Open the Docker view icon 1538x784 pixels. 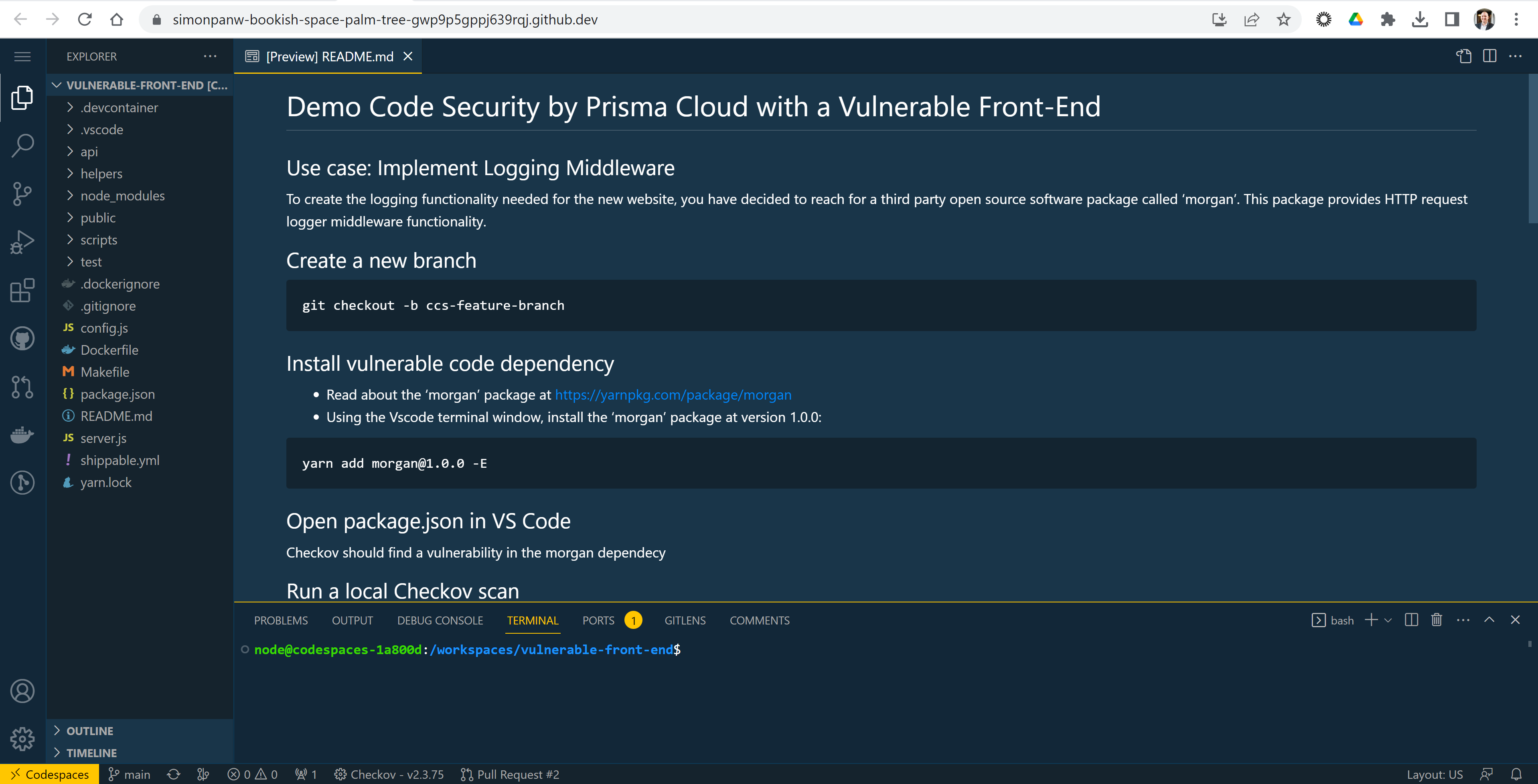pyautogui.click(x=22, y=435)
